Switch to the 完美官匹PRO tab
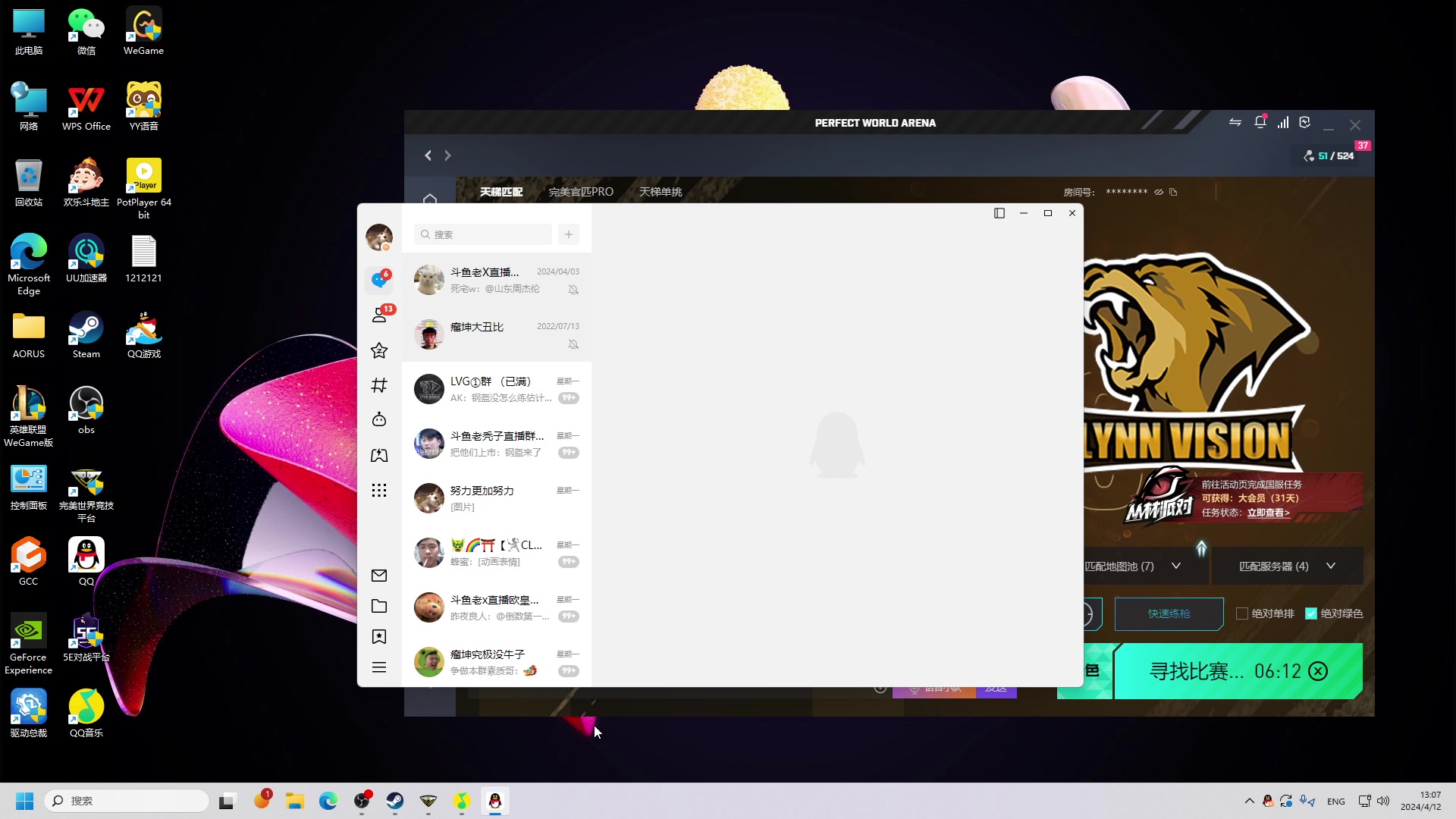Image resolution: width=1456 pixels, height=819 pixels. point(581,192)
